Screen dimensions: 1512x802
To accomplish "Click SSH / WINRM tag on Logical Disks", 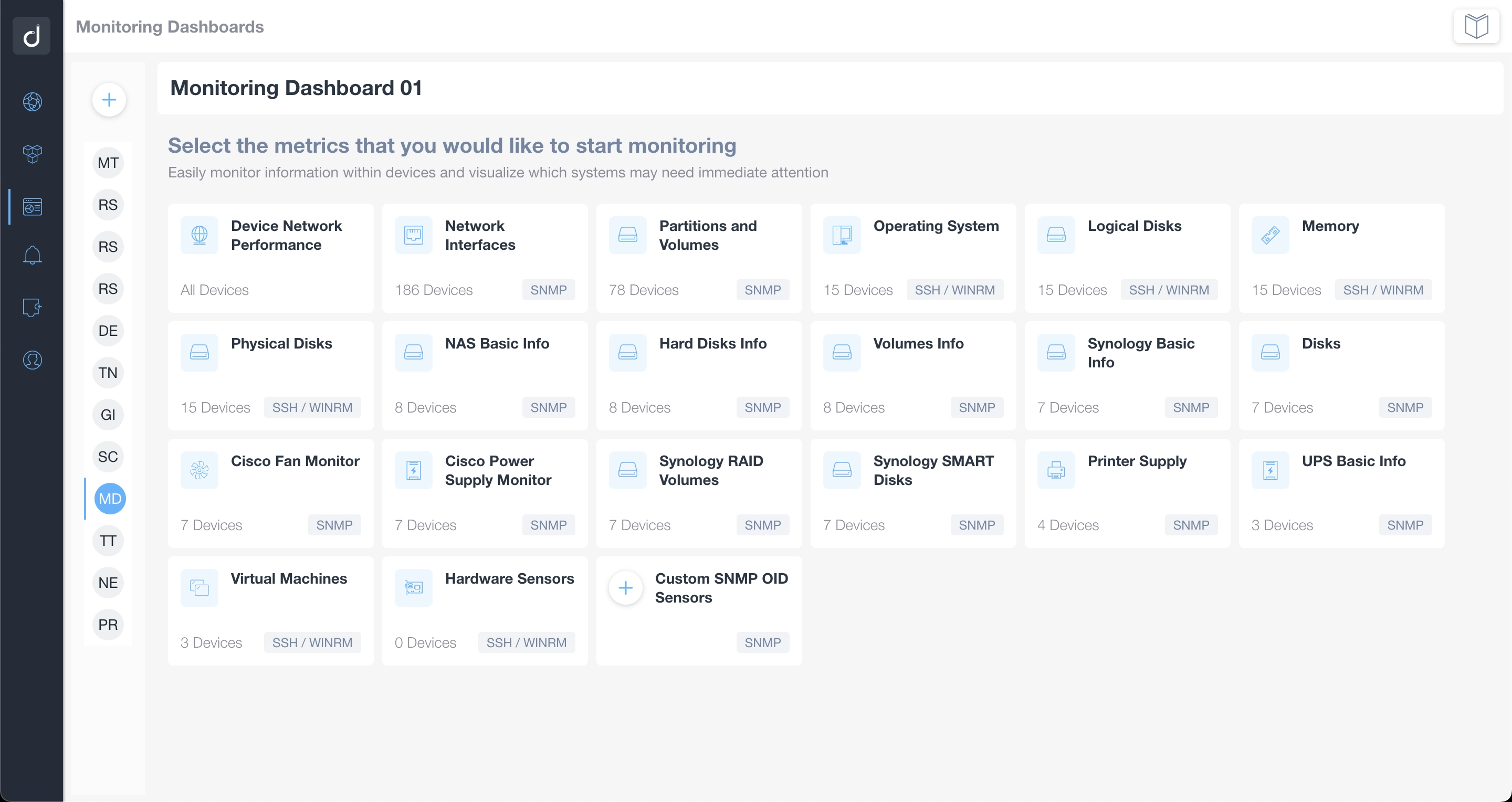I will coord(1169,290).
